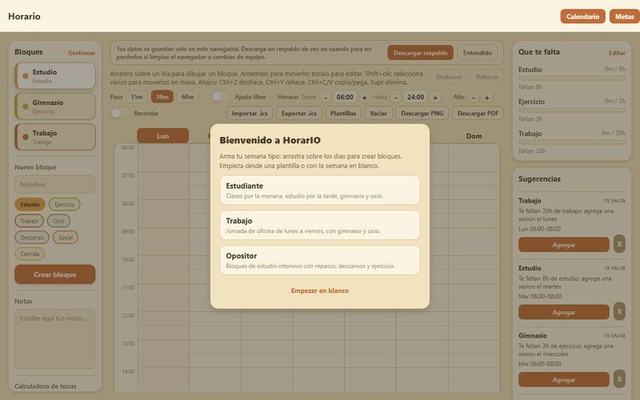This screenshot has width=640, height=400.
Task: Click the 24:00 Hasta time field
Action: point(416,97)
